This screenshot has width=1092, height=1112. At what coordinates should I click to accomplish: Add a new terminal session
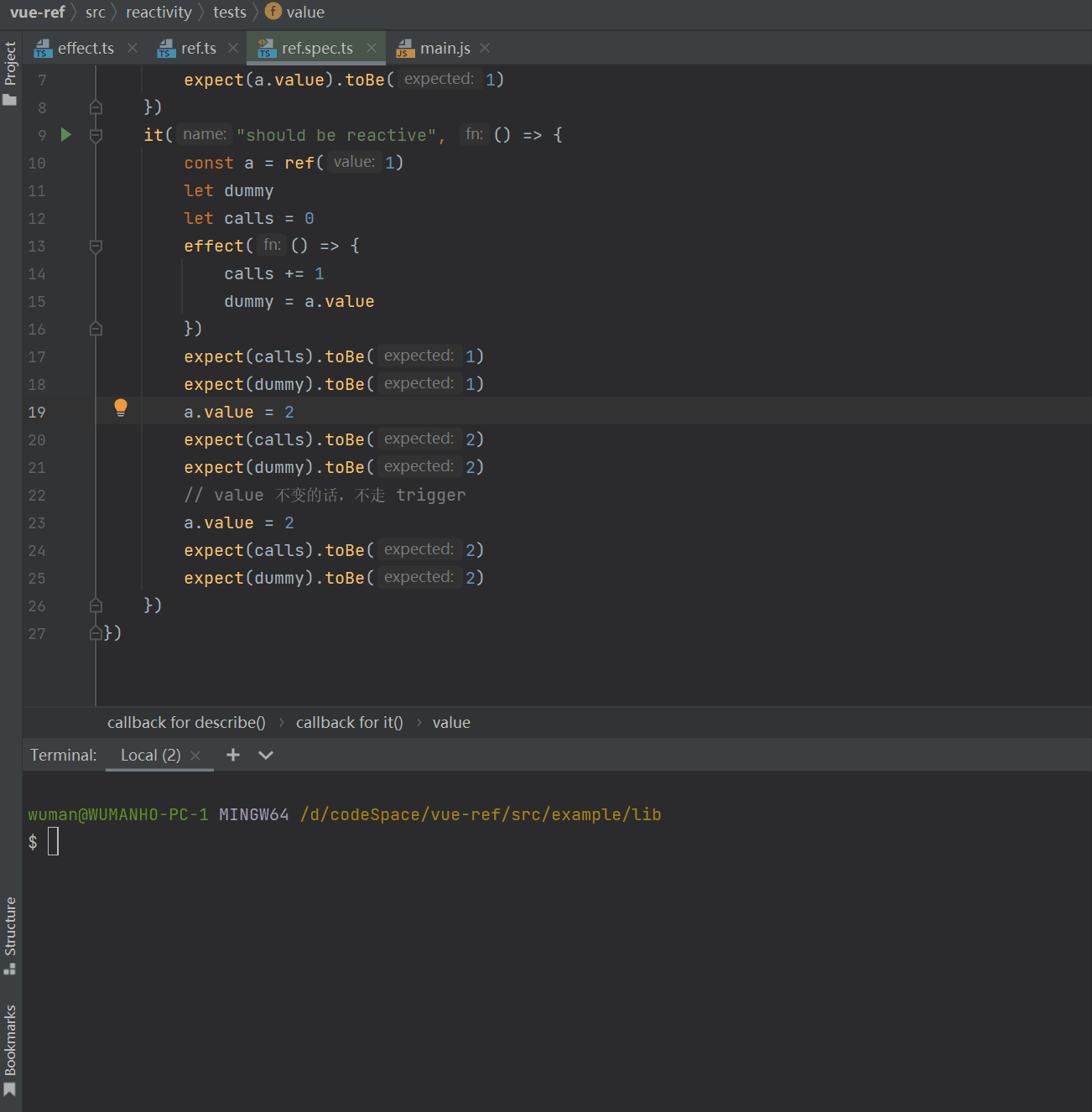click(233, 756)
